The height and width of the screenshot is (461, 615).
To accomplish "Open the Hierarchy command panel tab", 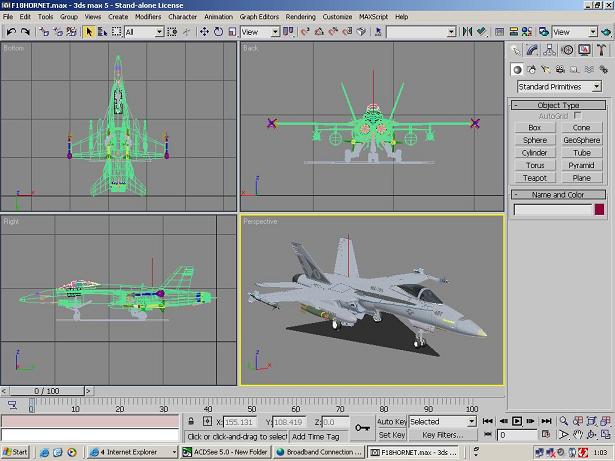I will pos(549,50).
